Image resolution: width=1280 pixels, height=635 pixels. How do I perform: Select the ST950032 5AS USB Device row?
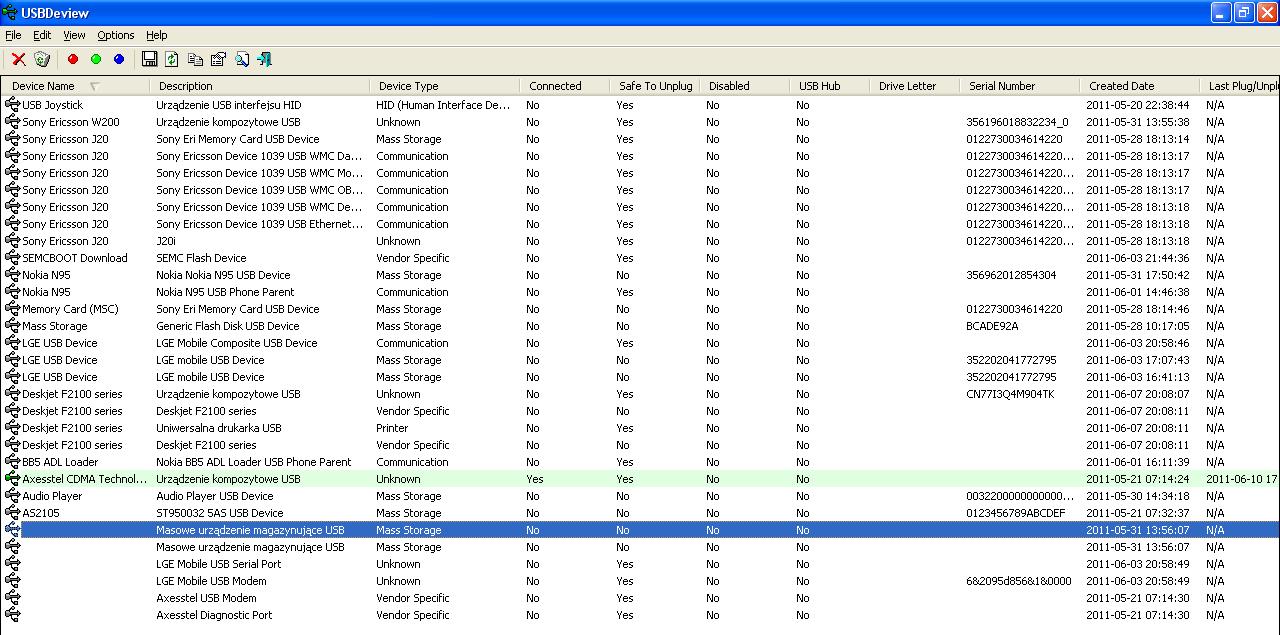click(640, 513)
